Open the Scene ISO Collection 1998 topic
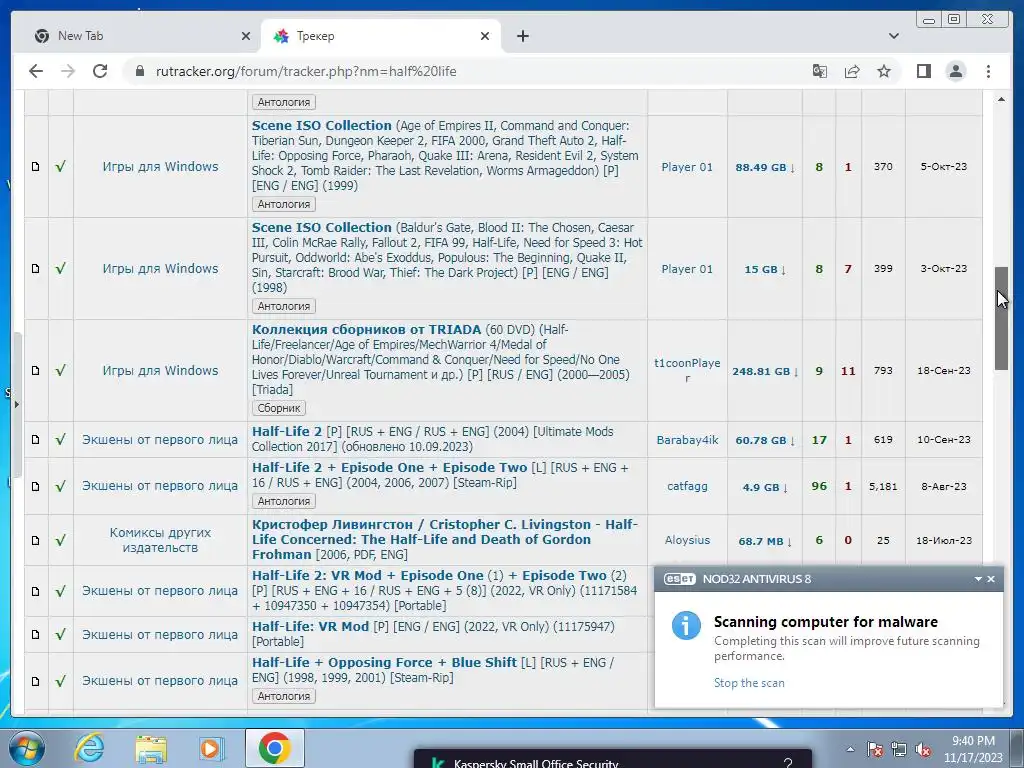This screenshot has height=768, width=1024. (321, 227)
